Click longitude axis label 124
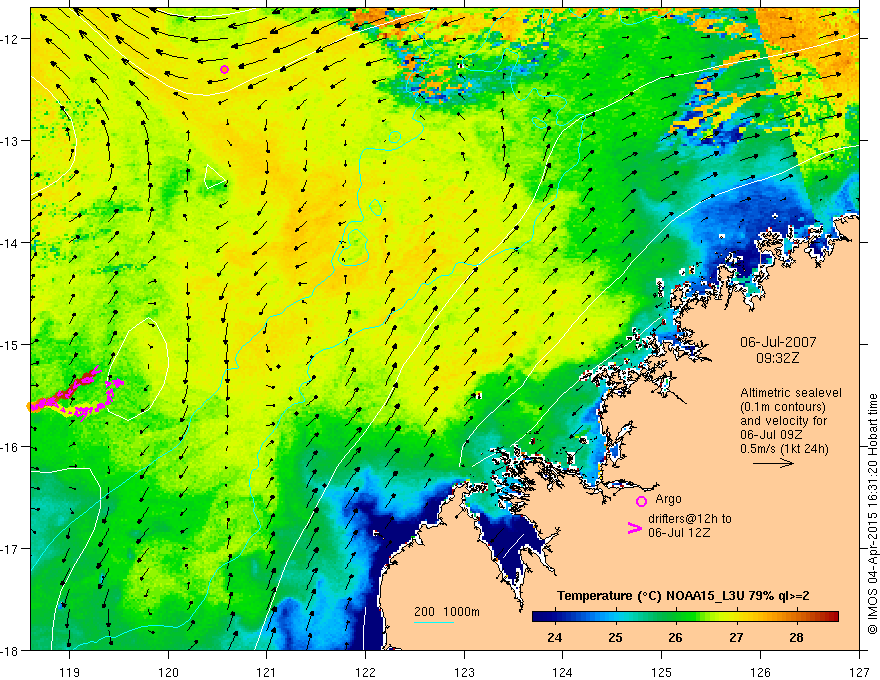Viewport: 880px width, 680px height. click(563, 672)
